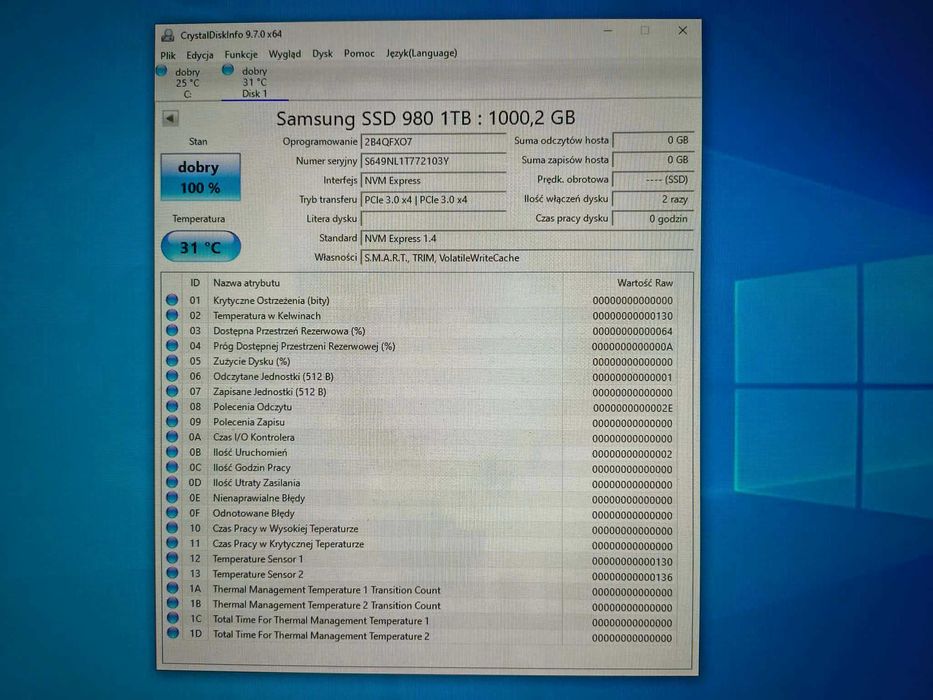This screenshot has height=700, width=933.
Task: Click the Czas pracy dysku value 0 godzin
Action: pyautogui.click(x=653, y=218)
